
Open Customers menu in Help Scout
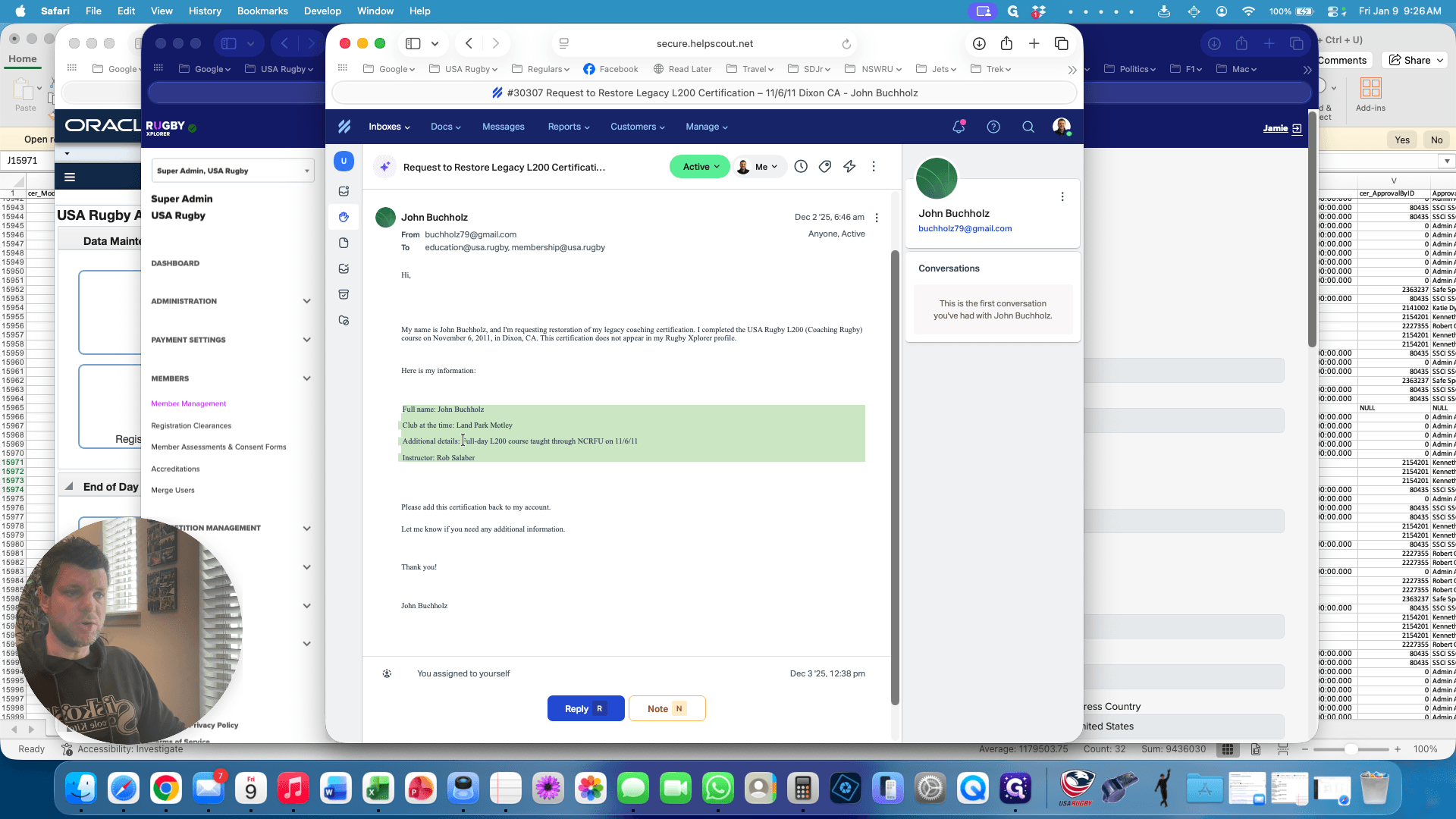tap(638, 127)
